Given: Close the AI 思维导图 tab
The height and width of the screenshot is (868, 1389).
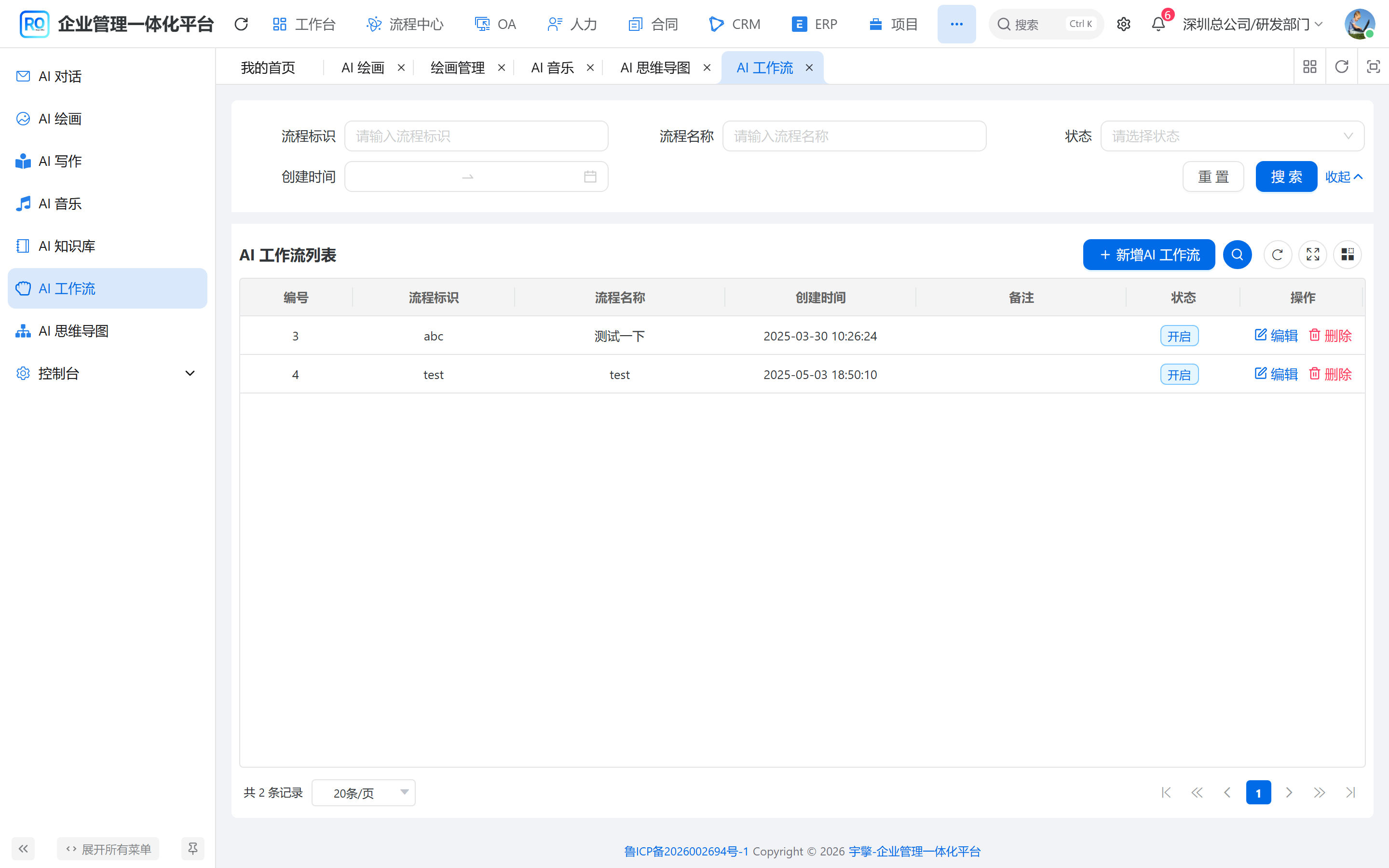Looking at the screenshot, I should coord(707,68).
